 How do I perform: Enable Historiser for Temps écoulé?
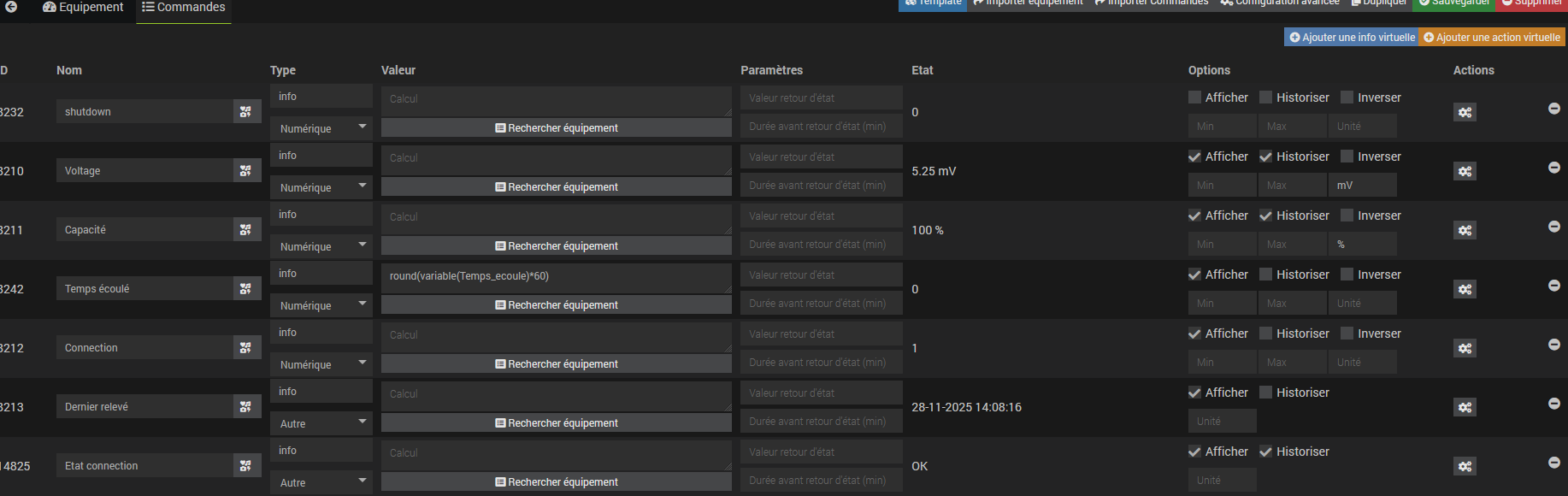(1266, 275)
